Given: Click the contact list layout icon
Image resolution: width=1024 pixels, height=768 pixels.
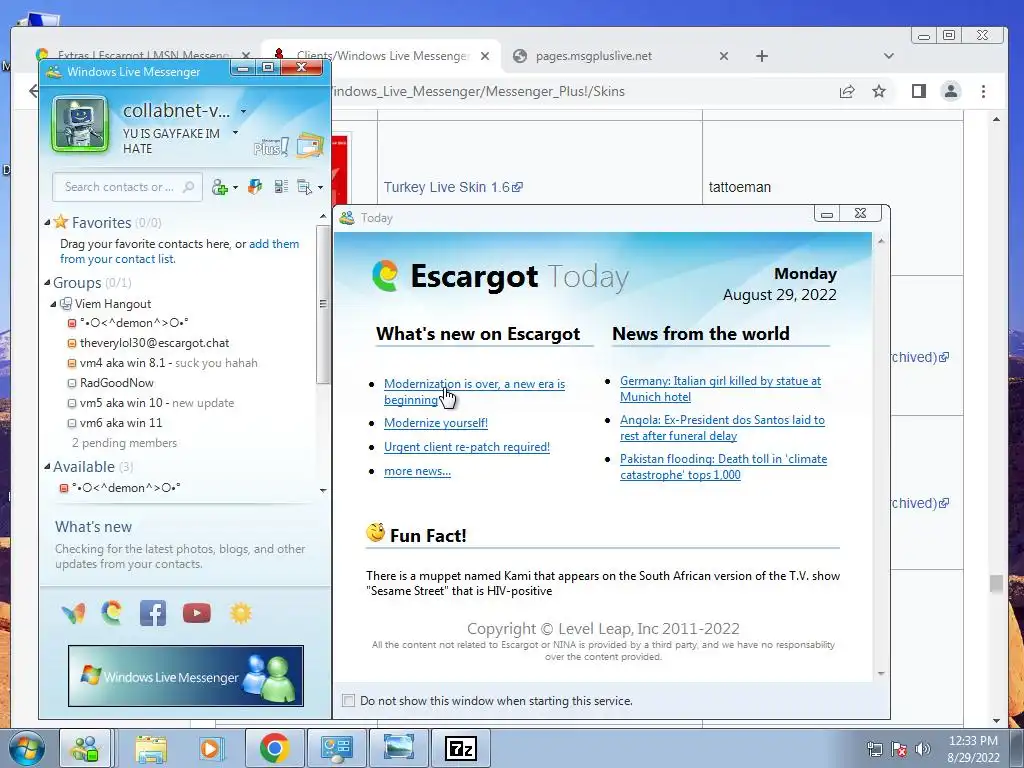Looking at the screenshot, I should [x=281, y=187].
